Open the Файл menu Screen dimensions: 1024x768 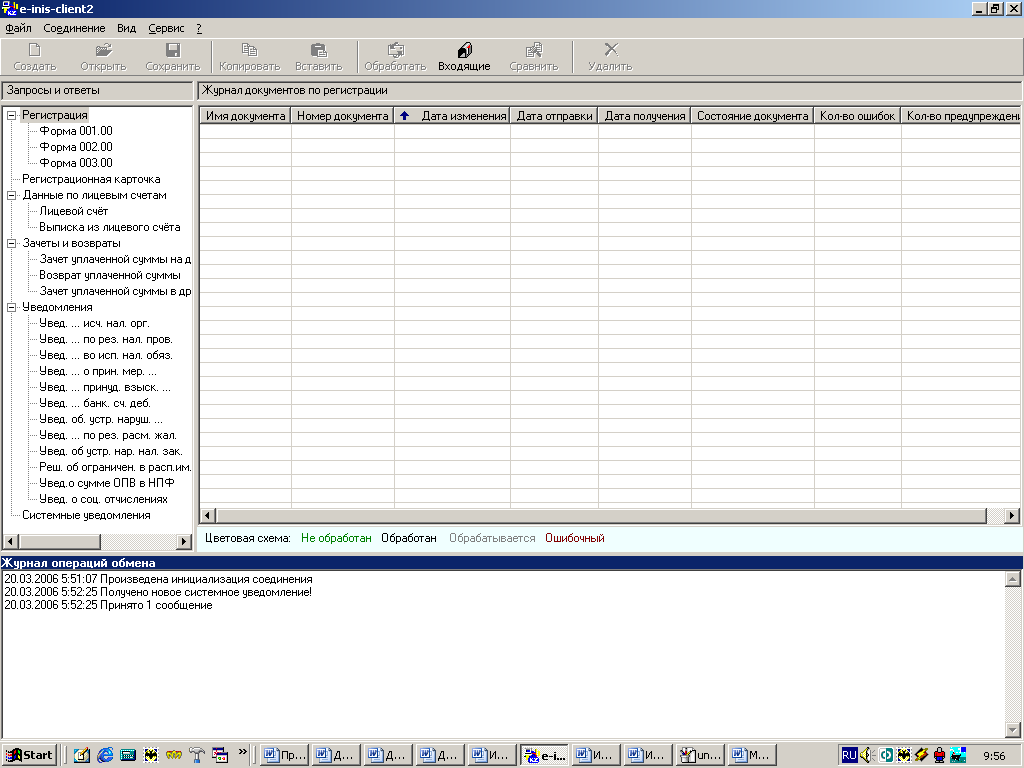pyautogui.click(x=18, y=28)
